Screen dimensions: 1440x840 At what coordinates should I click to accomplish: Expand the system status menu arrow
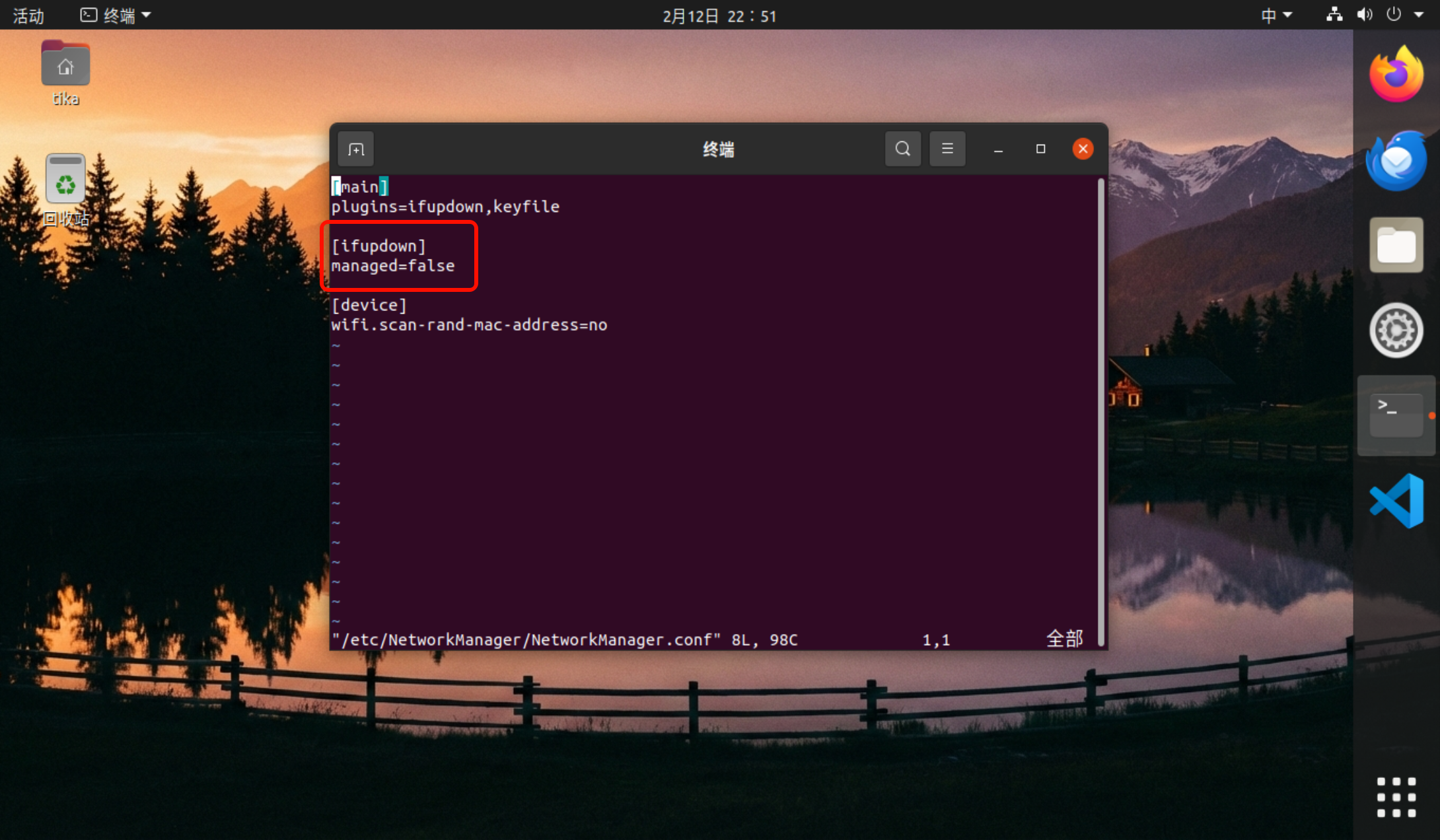(1422, 15)
